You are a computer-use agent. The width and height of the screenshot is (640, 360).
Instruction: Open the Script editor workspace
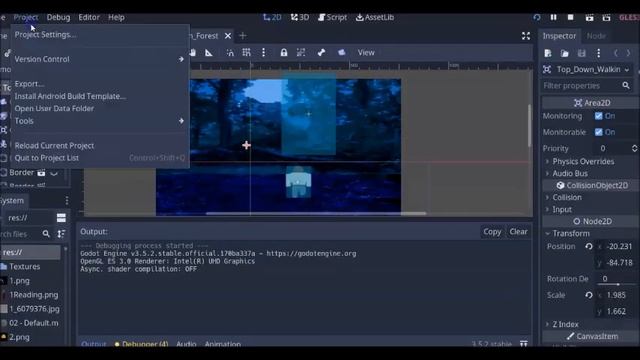(332, 17)
